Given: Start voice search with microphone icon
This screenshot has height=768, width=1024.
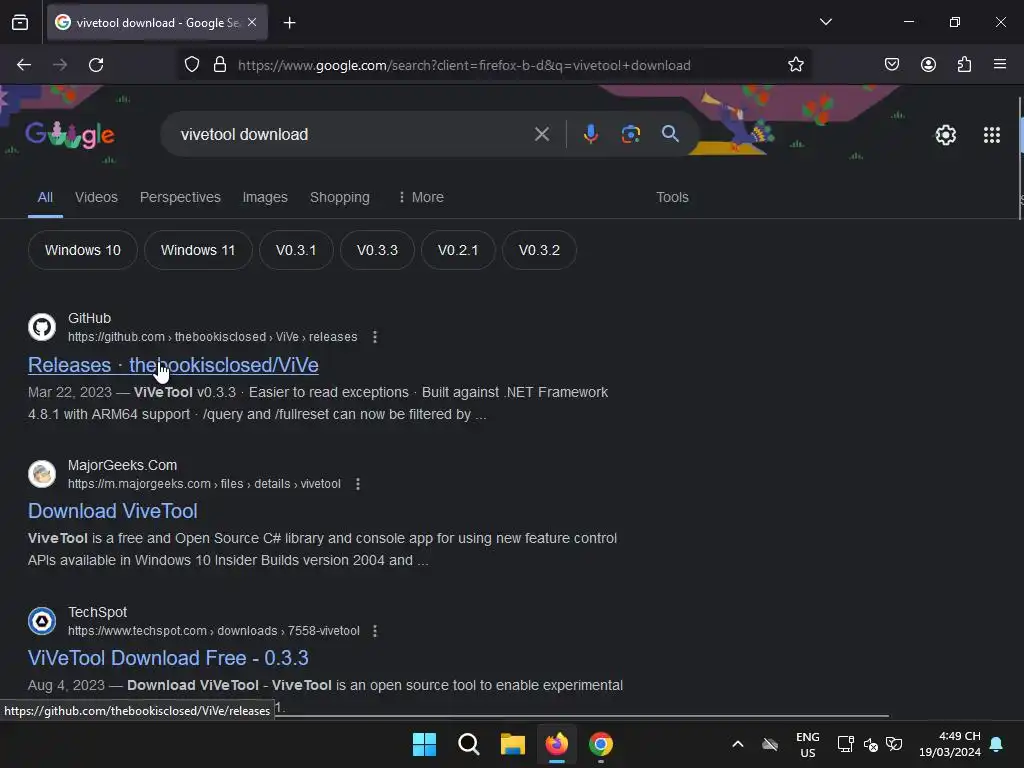Looking at the screenshot, I should tap(590, 135).
